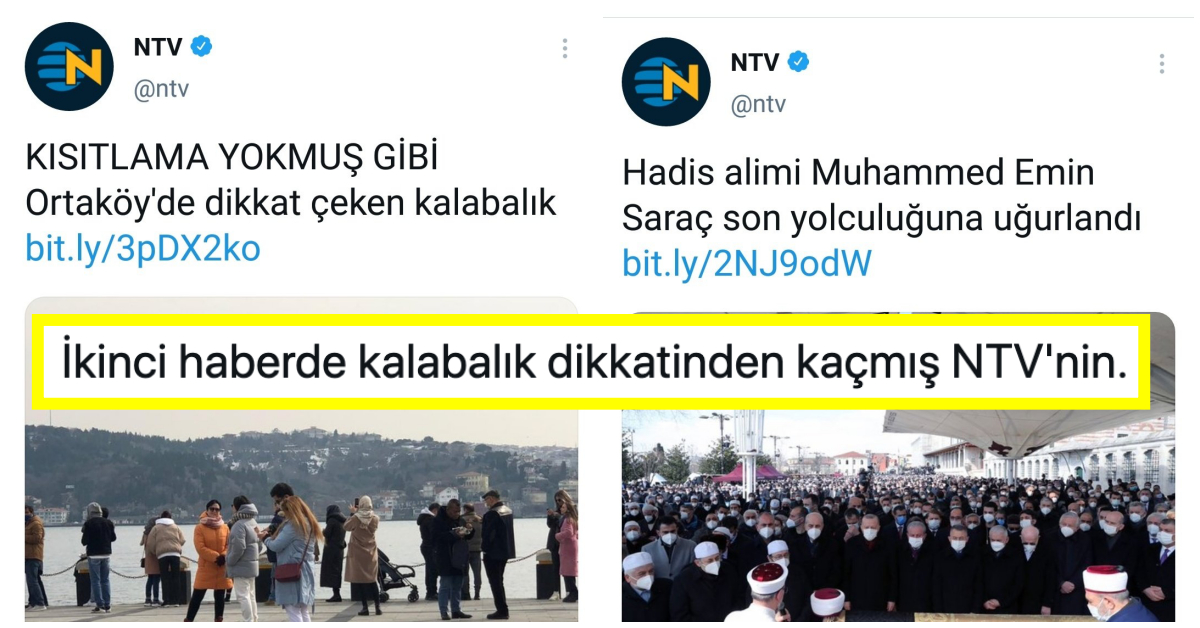Open the funeral crowd photo with masked men

898,516
